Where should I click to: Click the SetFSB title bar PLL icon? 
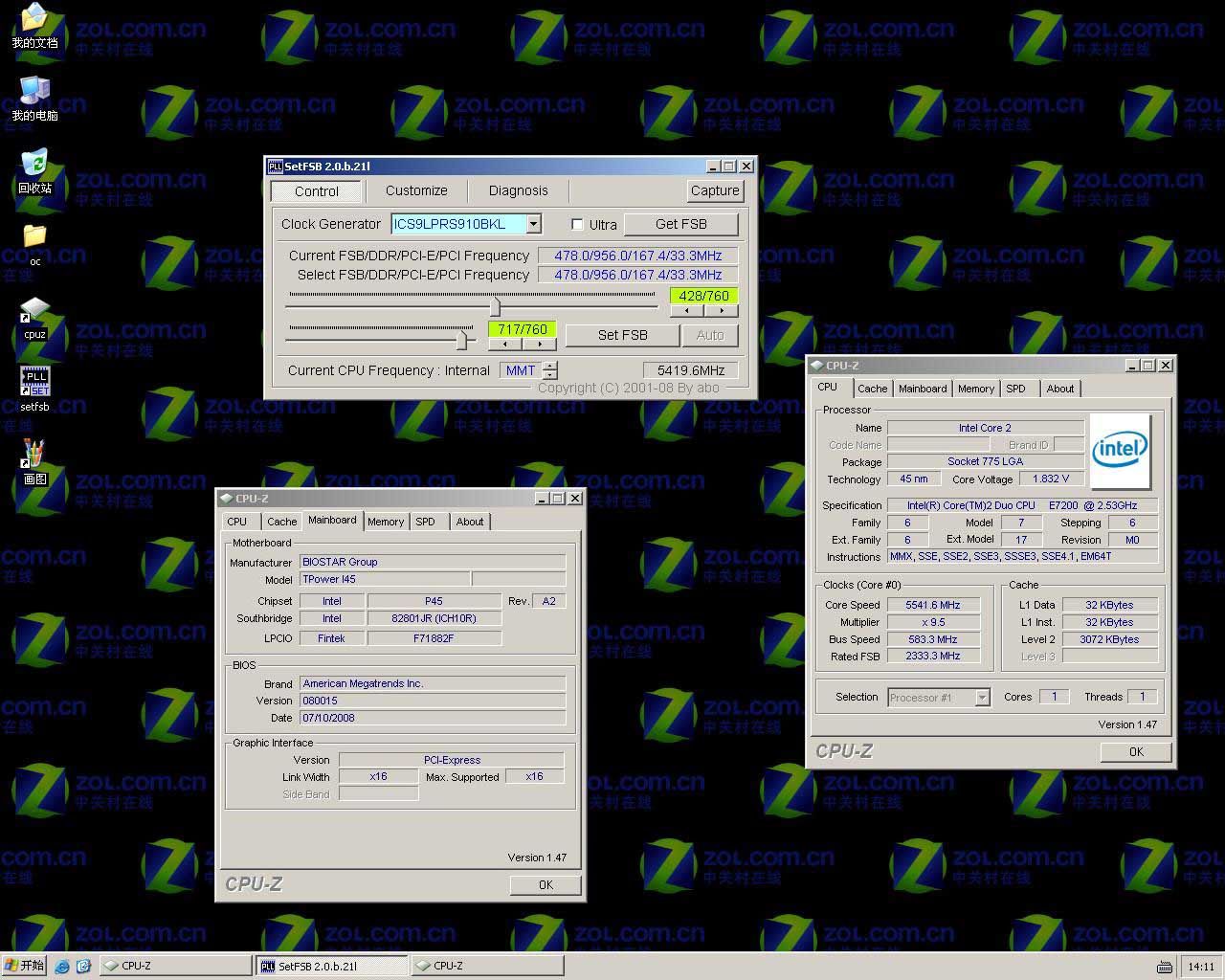275,167
